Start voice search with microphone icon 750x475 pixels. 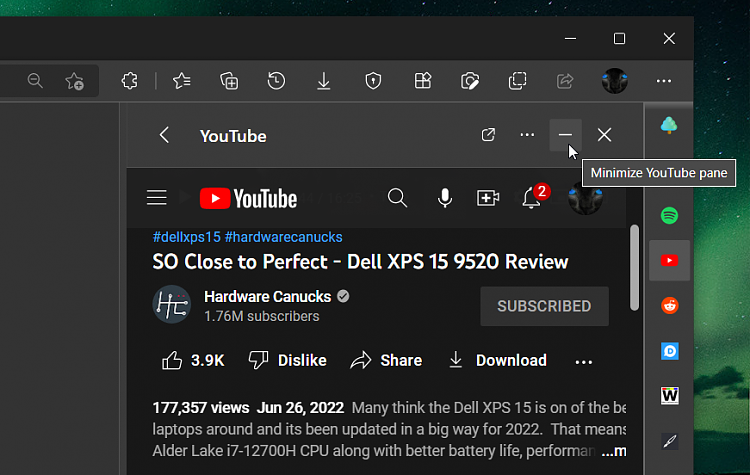click(x=444, y=198)
